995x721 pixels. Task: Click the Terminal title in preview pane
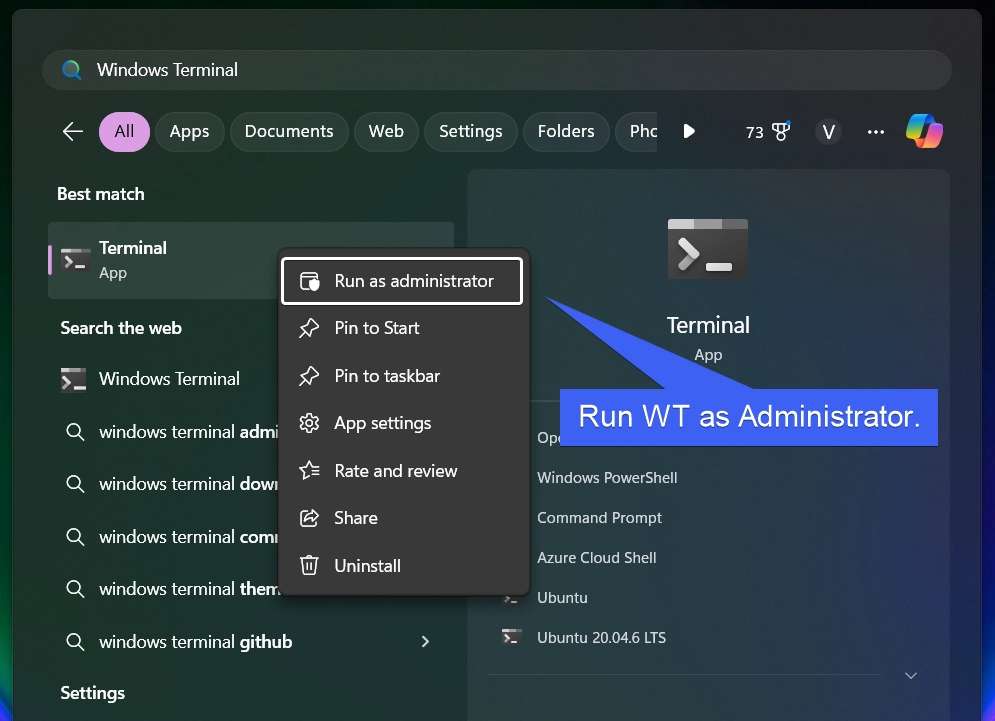(x=708, y=325)
